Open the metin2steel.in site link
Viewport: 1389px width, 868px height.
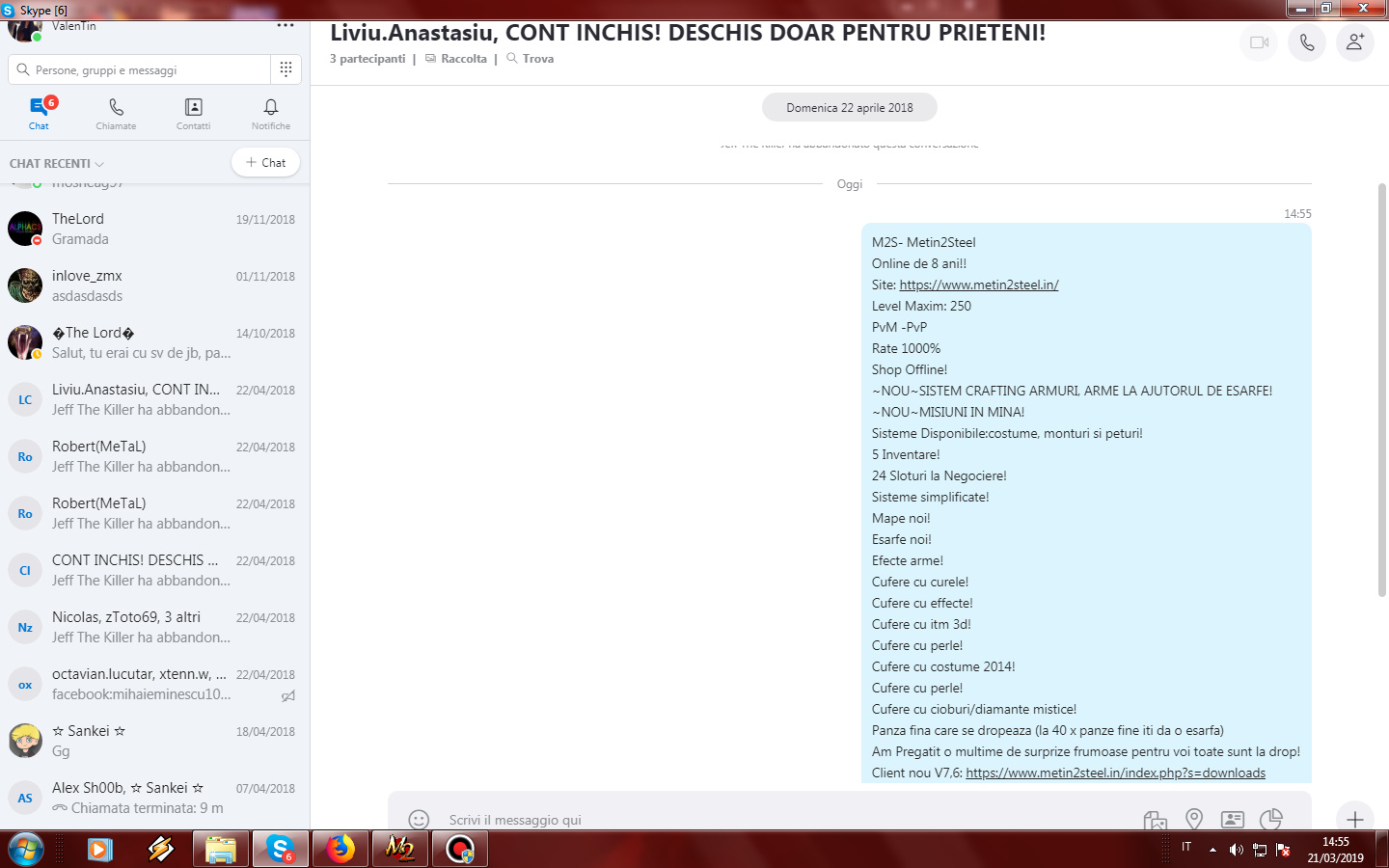[x=979, y=285]
